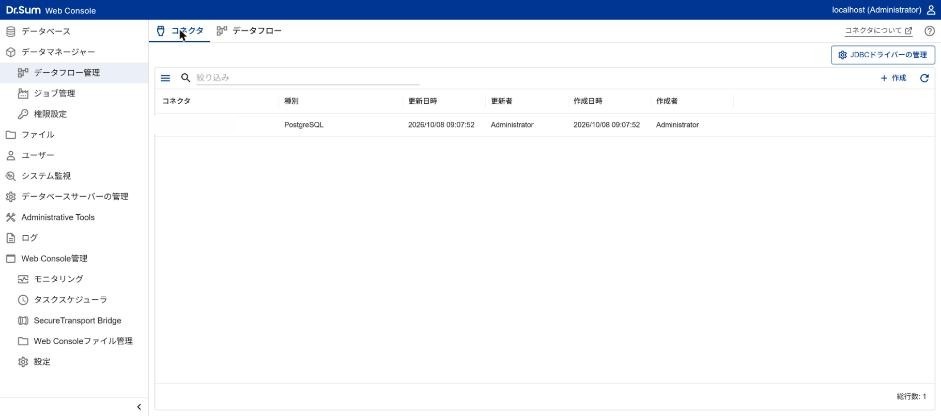Viewport: 941px width, 416px height.
Task: Click the folder icon beside ファイル
Action: point(10,135)
